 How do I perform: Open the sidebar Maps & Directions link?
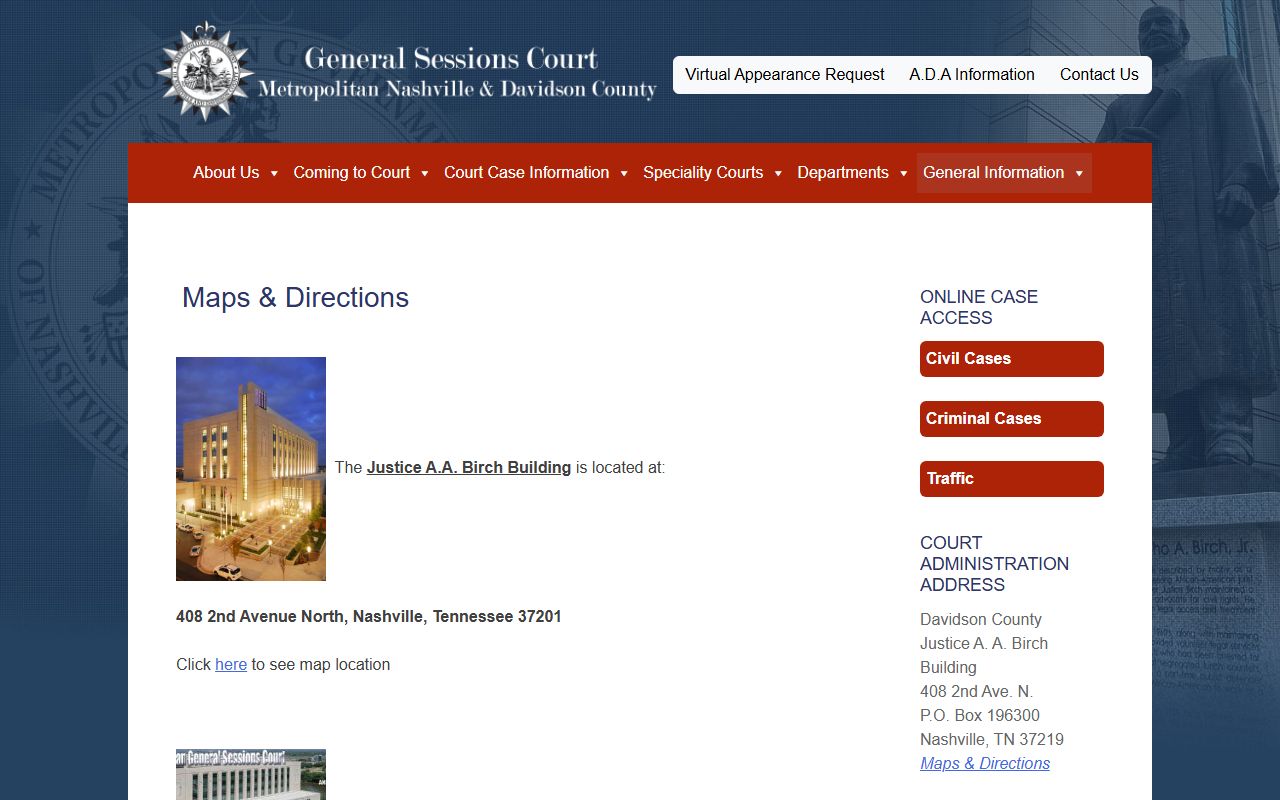985,764
